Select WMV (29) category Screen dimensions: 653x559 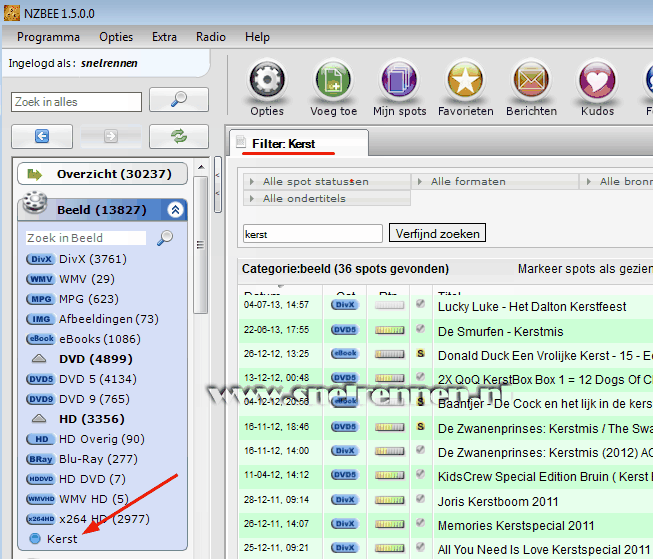70,279
